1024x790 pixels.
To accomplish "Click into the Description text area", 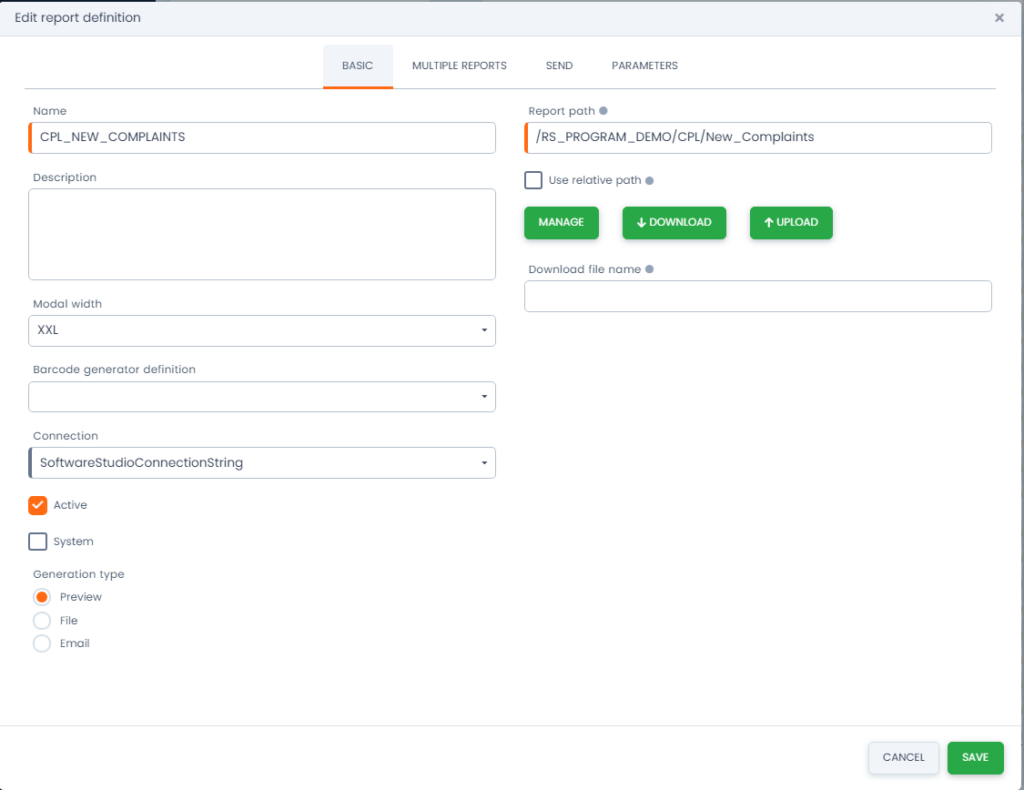I will coord(262,234).
